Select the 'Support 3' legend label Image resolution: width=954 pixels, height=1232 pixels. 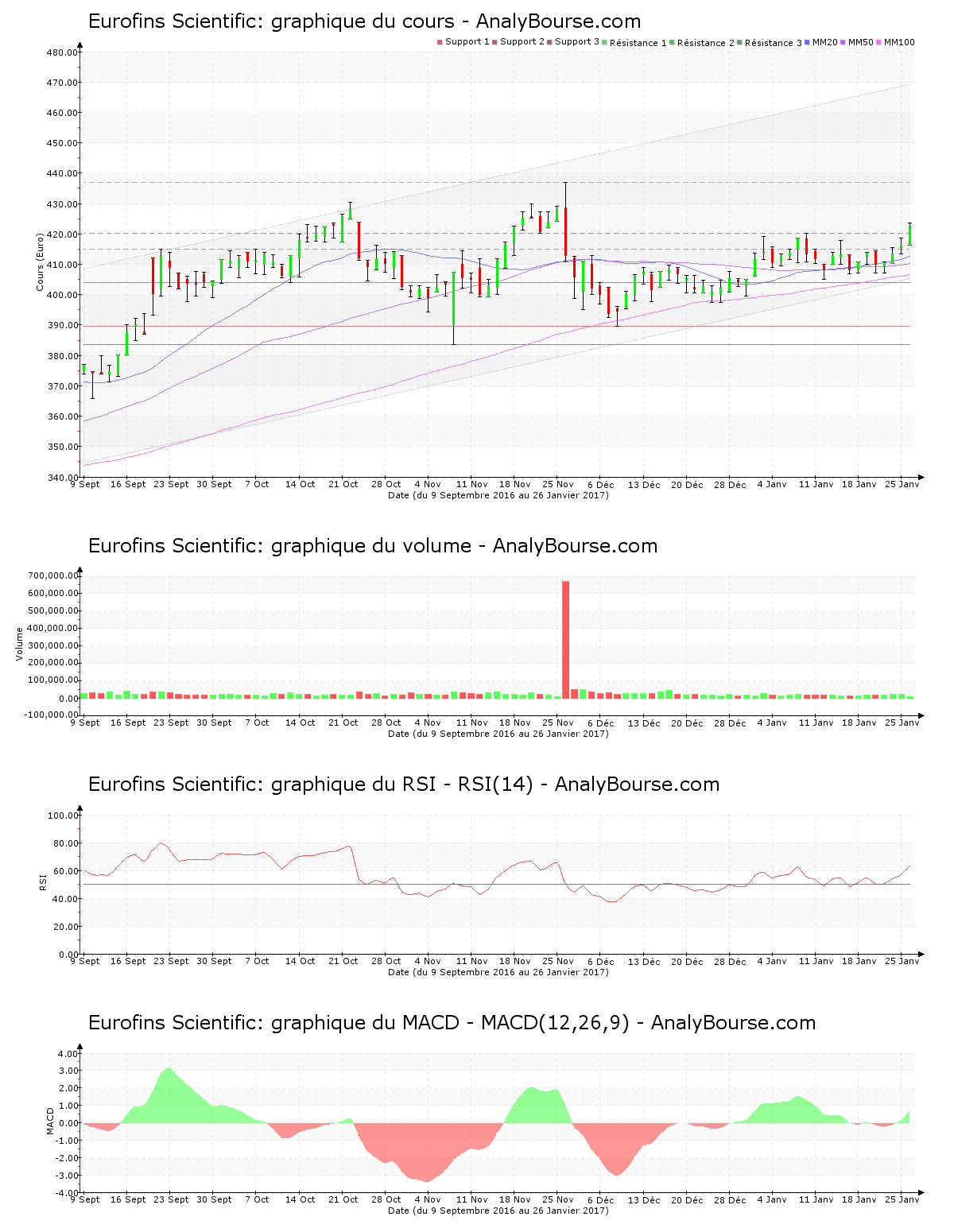point(577,41)
